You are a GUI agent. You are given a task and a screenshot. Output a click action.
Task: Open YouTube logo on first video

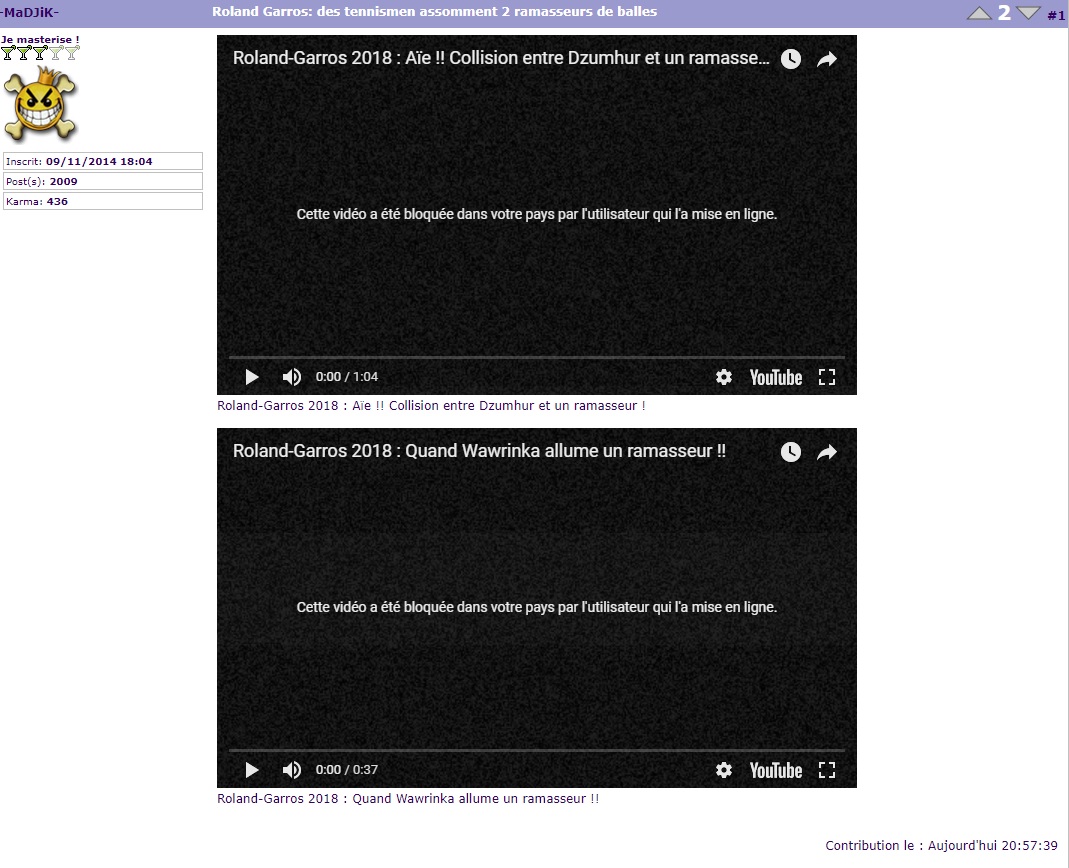point(776,377)
